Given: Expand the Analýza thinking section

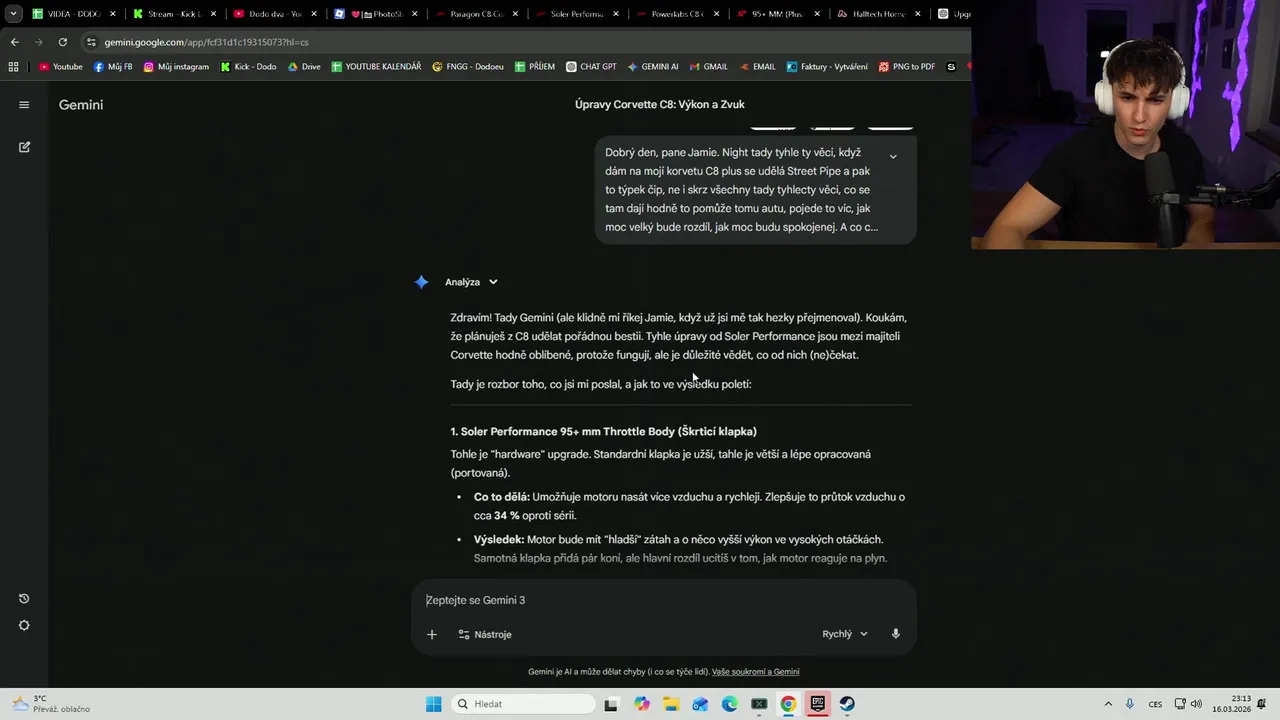Looking at the screenshot, I should tap(472, 282).
